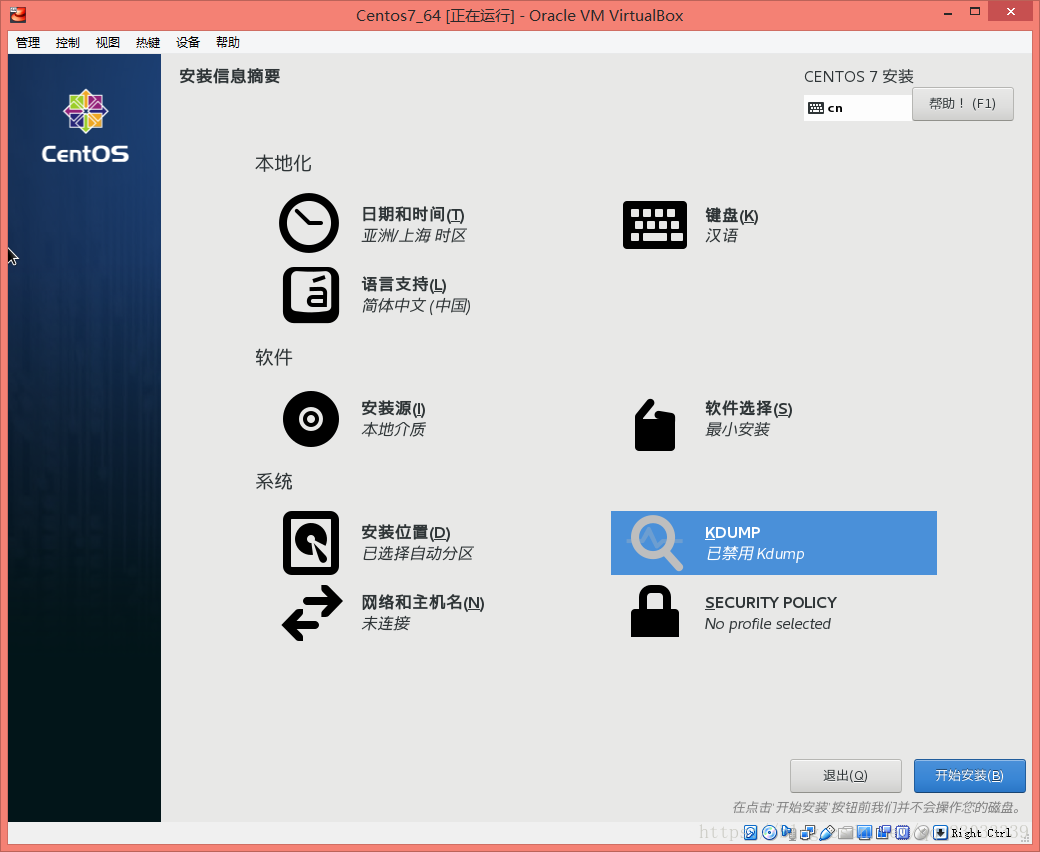Open 安装源(I) settings link
The width and height of the screenshot is (1040, 852).
[x=393, y=408]
